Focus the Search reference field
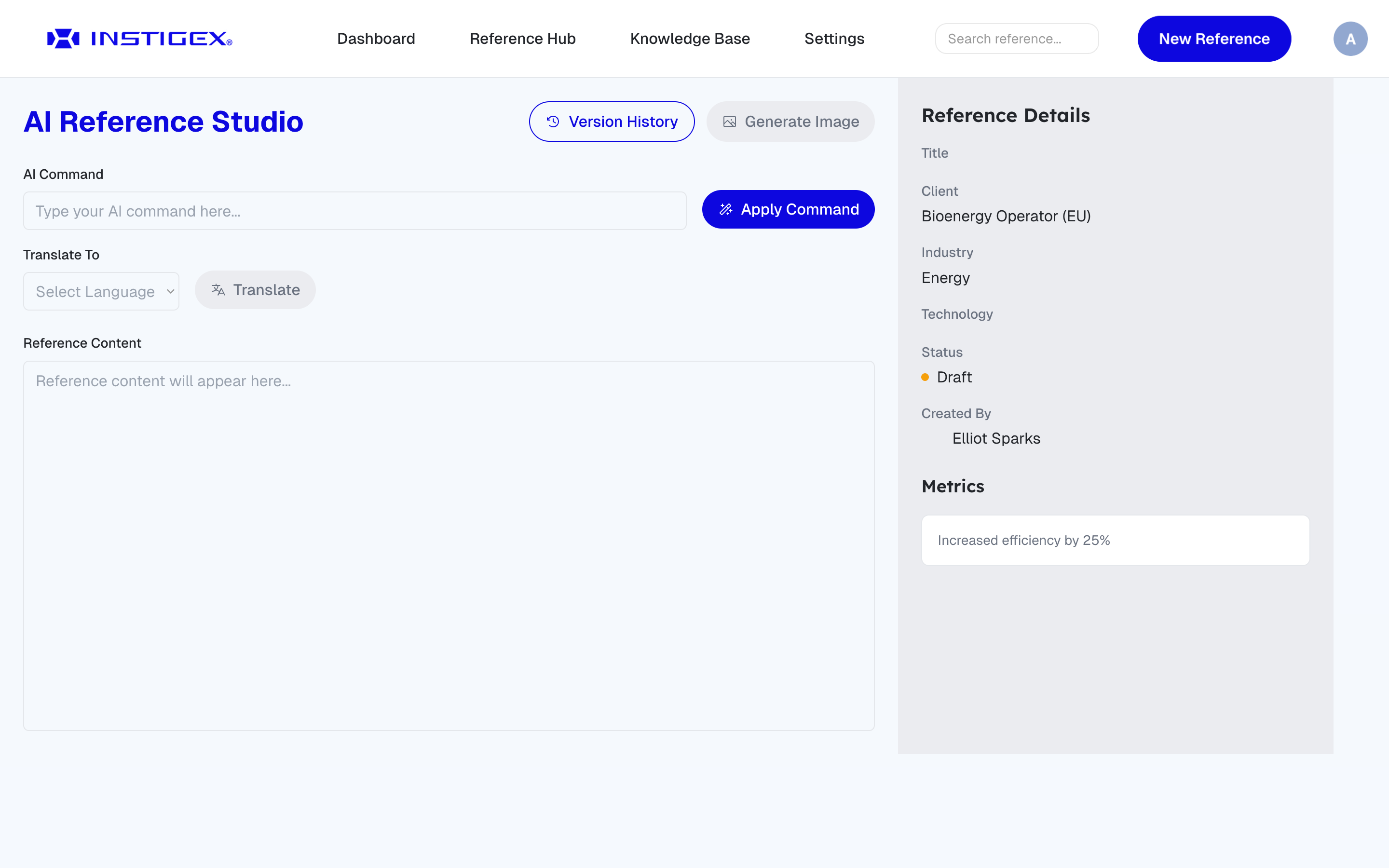The width and height of the screenshot is (1389, 868). (1017, 39)
